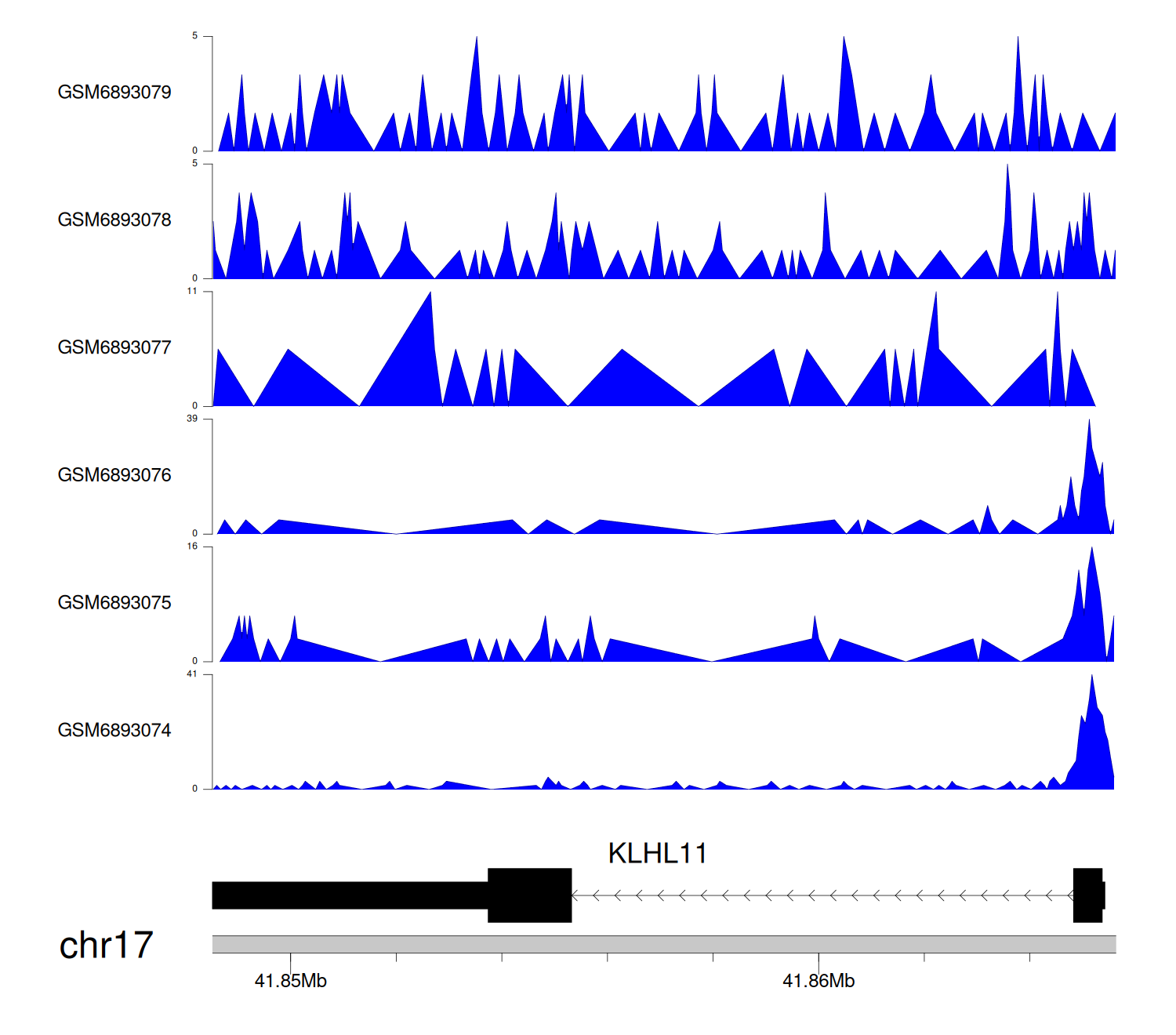Click the 41.85Mb axis label
Screen dimensions: 1176x1035
click(291, 981)
